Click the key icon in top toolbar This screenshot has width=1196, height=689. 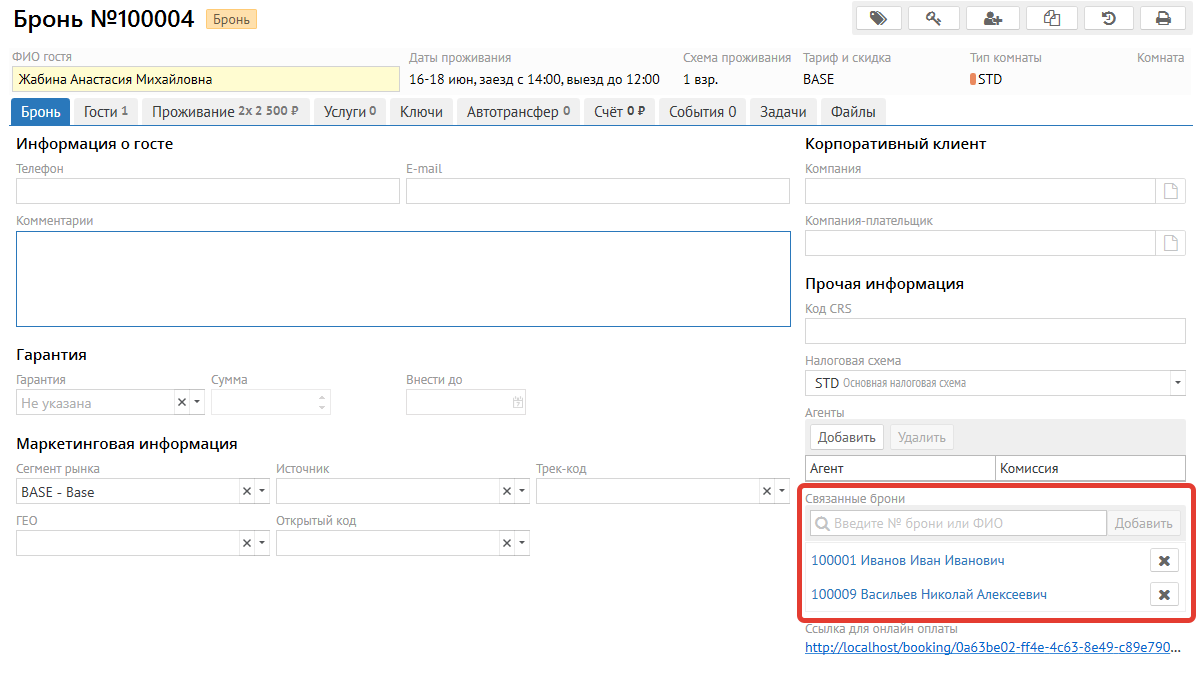coord(934,18)
